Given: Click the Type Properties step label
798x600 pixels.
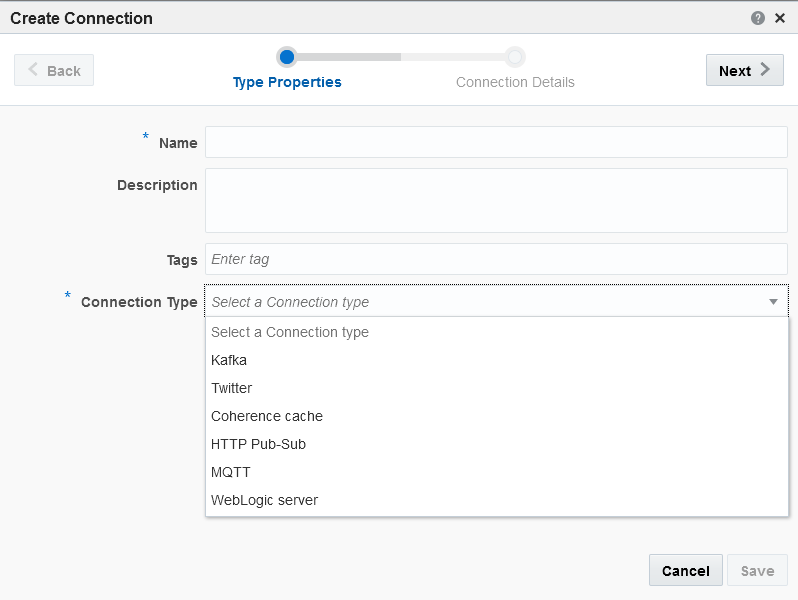Looking at the screenshot, I should 287,82.
